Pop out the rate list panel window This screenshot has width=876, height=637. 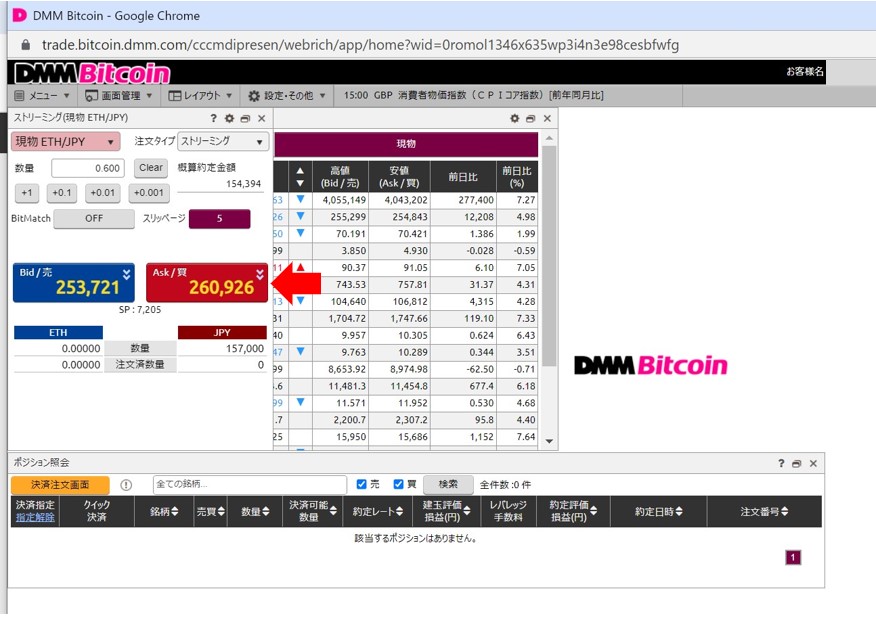tap(531, 118)
